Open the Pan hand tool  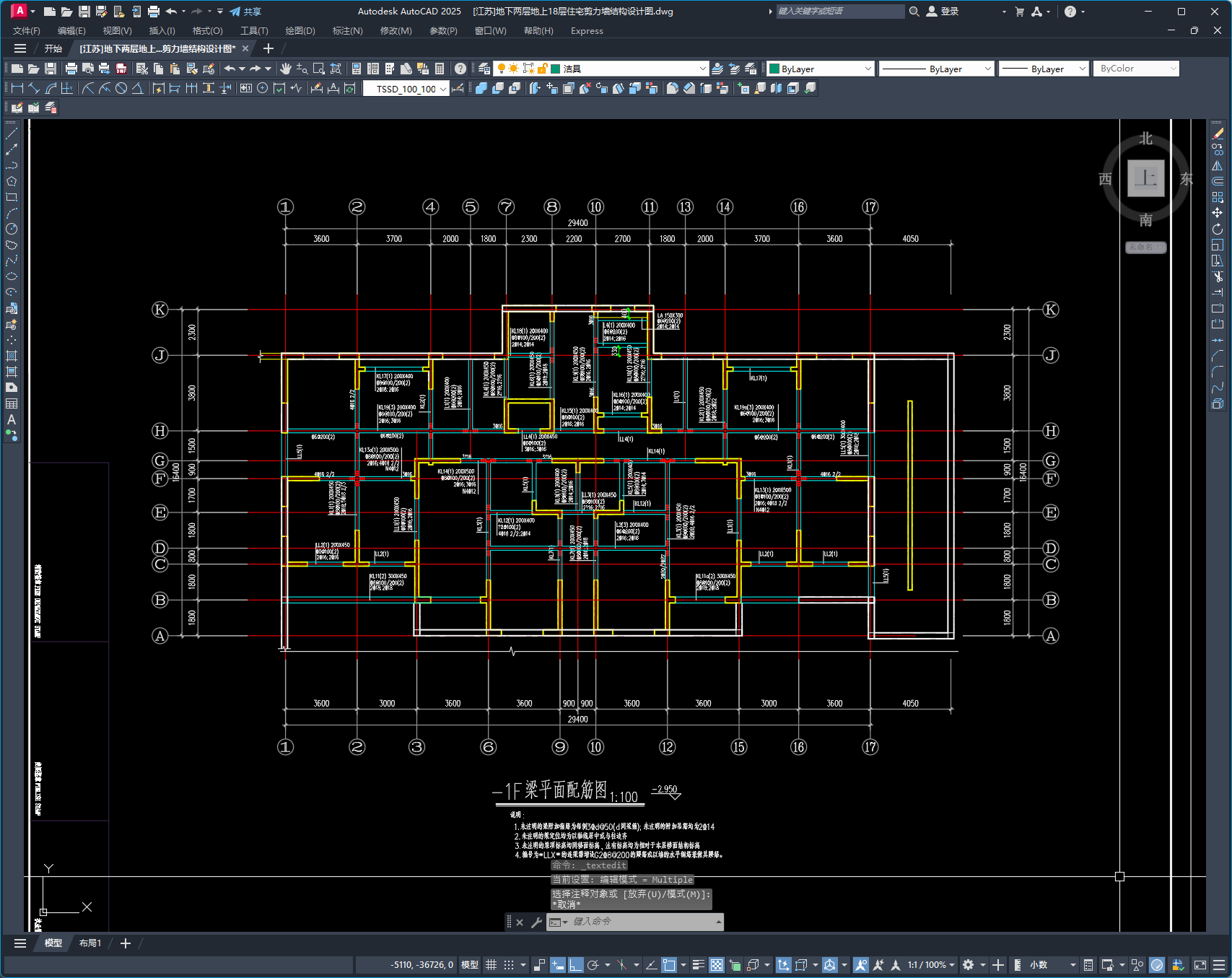(x=286, y=69)
